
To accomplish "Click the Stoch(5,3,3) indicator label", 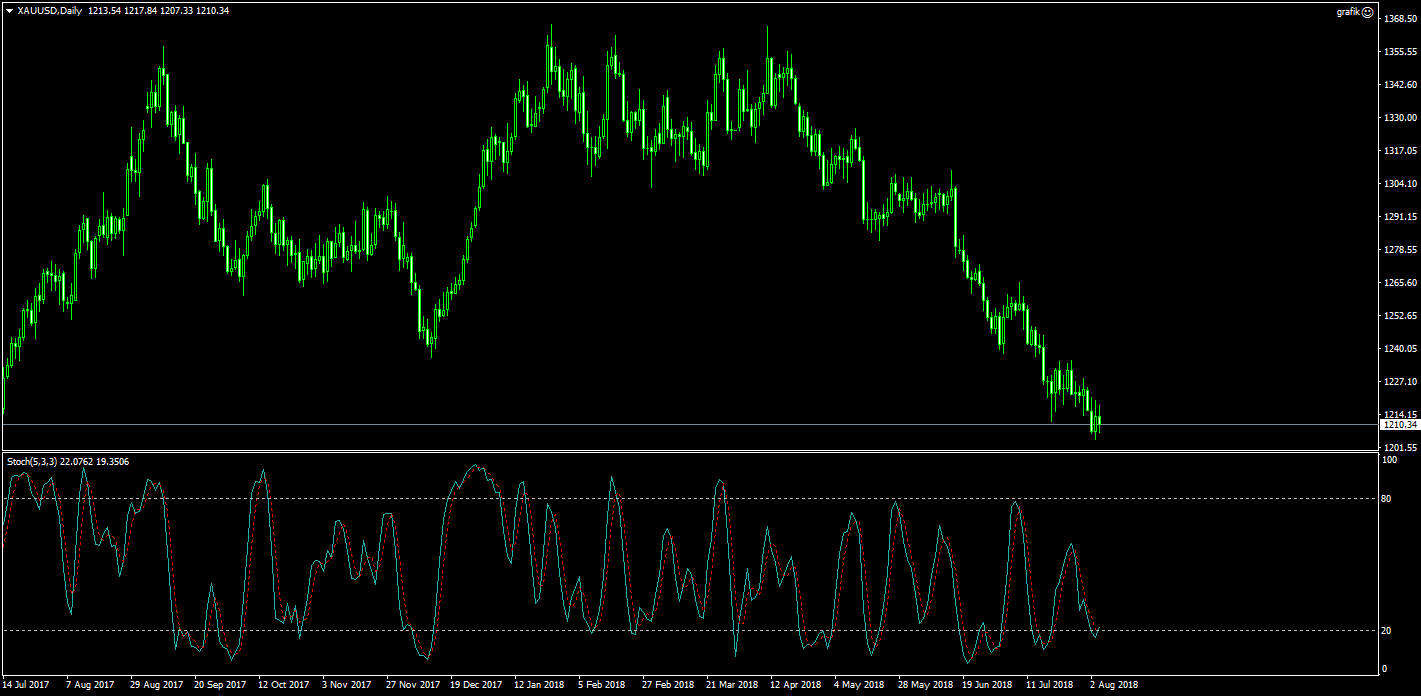I will [x=32, y=461].
